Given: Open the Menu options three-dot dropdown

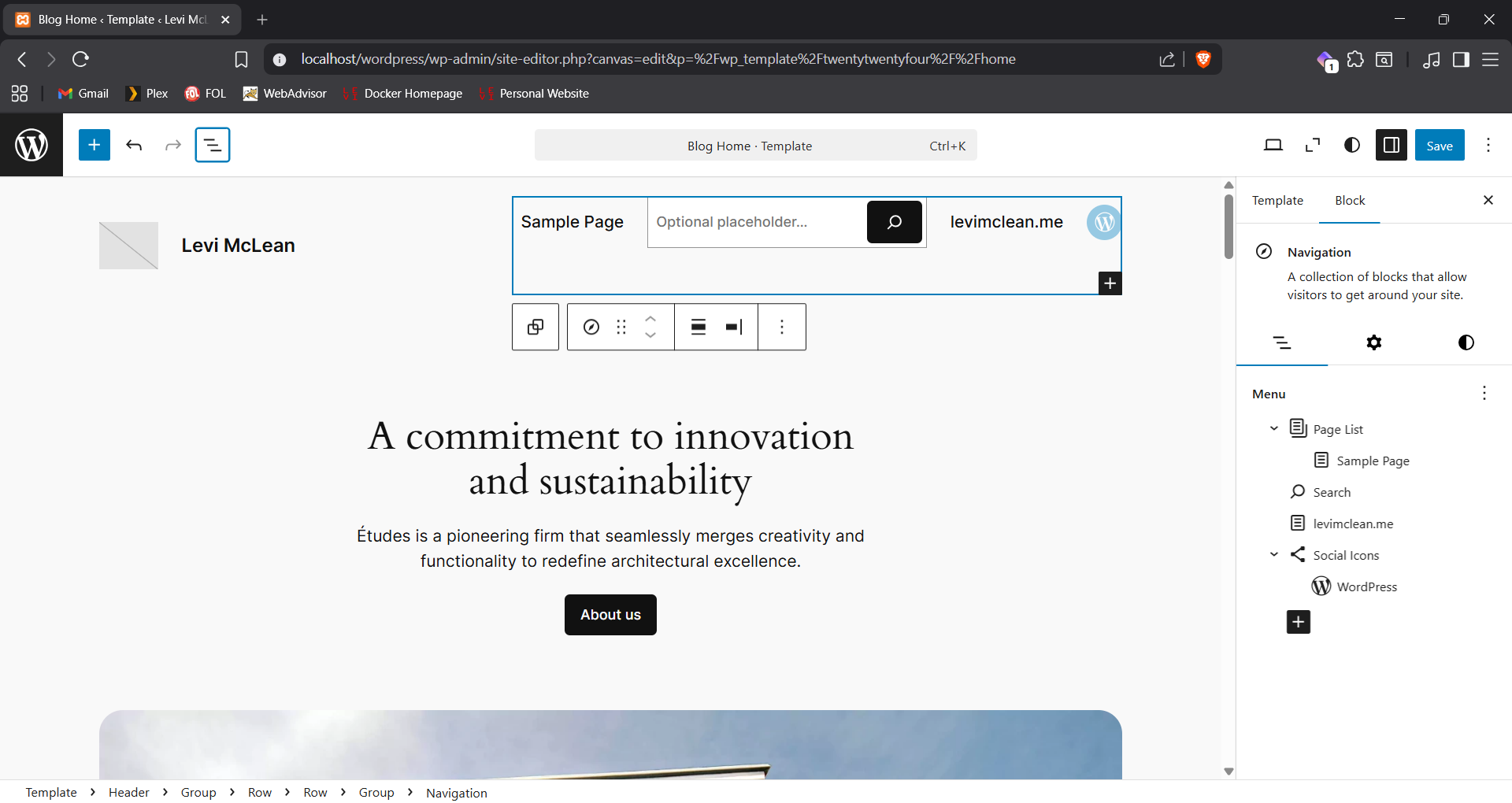Looking at the screenshot, I should 1484,393.
